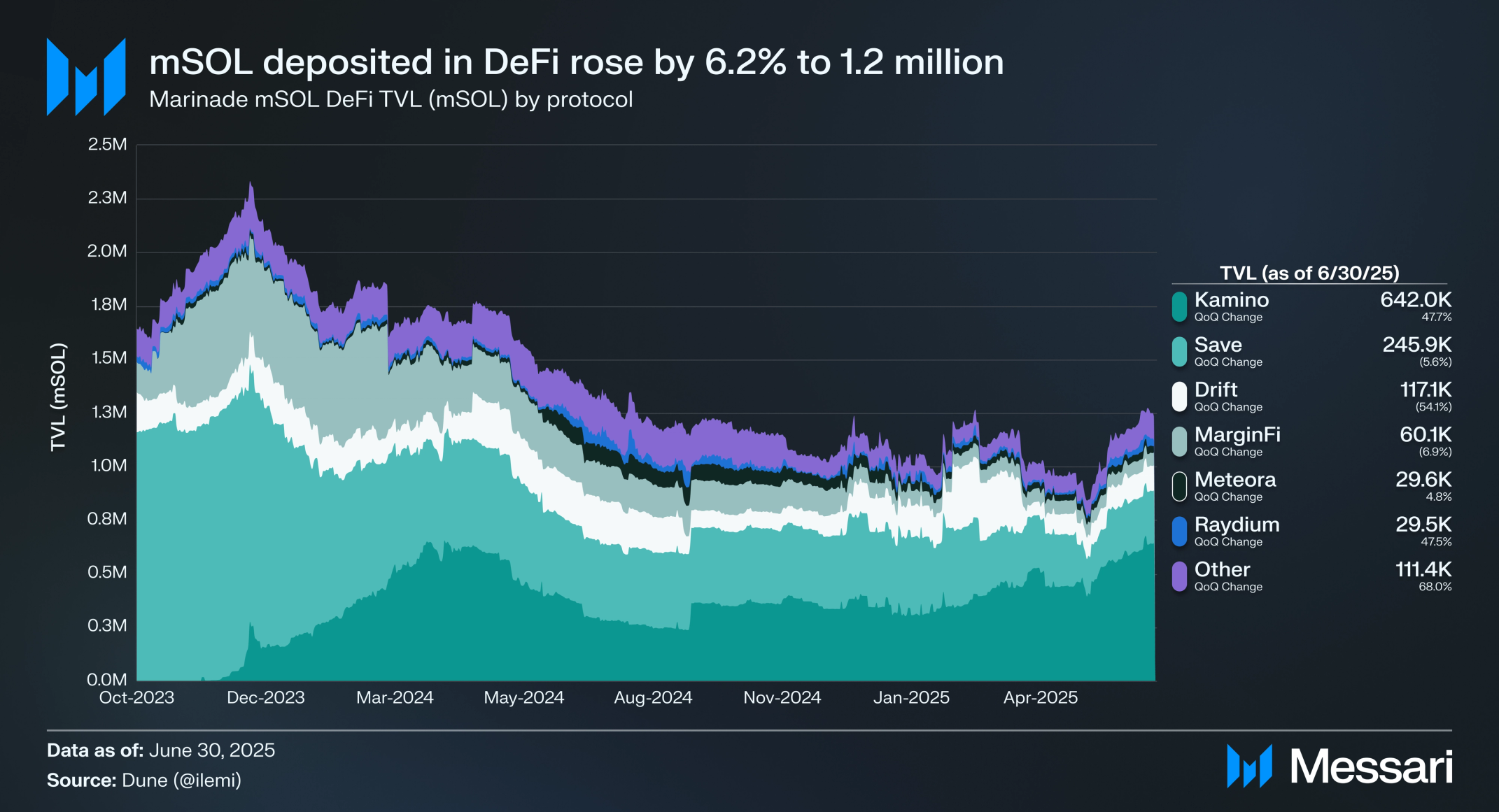This screenshot has height=812, width=1499.
Task: Click the Save legend color swatch
Action: click(1179, 351)
